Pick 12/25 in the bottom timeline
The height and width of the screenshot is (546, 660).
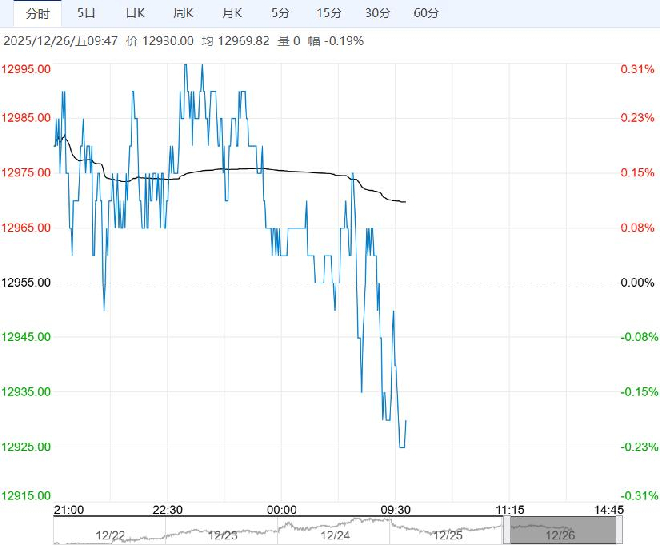(x=445, y=533)
